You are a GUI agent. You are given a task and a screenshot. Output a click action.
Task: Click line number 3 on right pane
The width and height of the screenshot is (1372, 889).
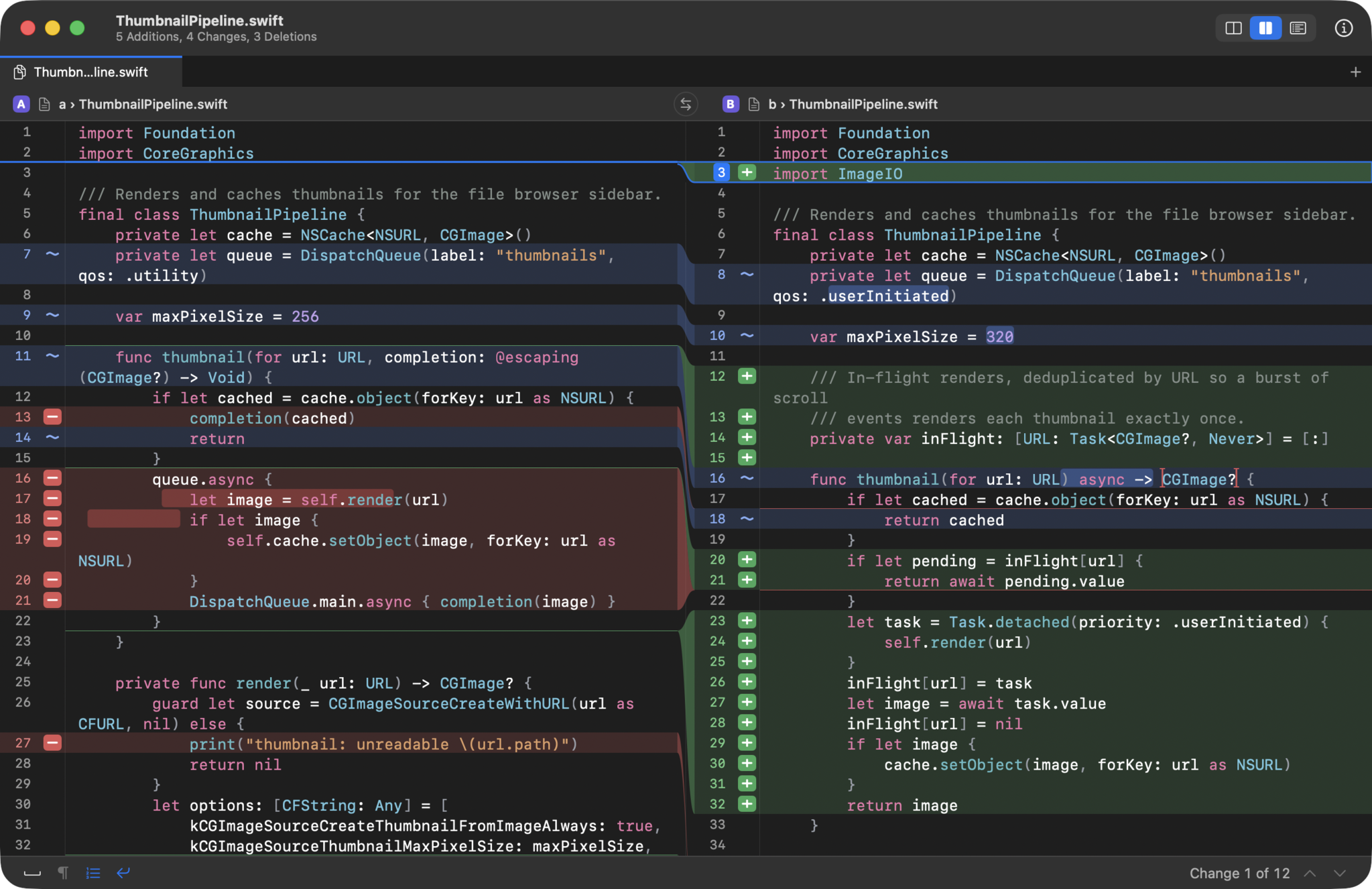(x=721, y=173)
